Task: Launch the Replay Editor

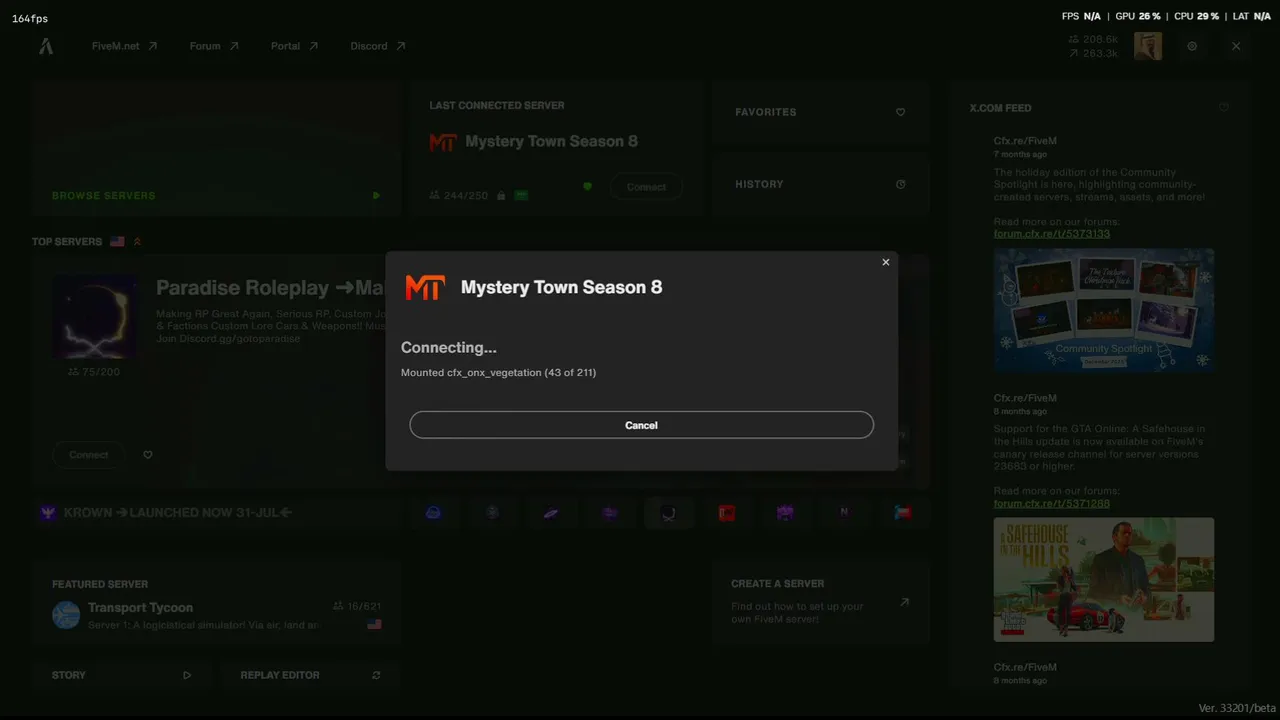Action: point(310,675)
